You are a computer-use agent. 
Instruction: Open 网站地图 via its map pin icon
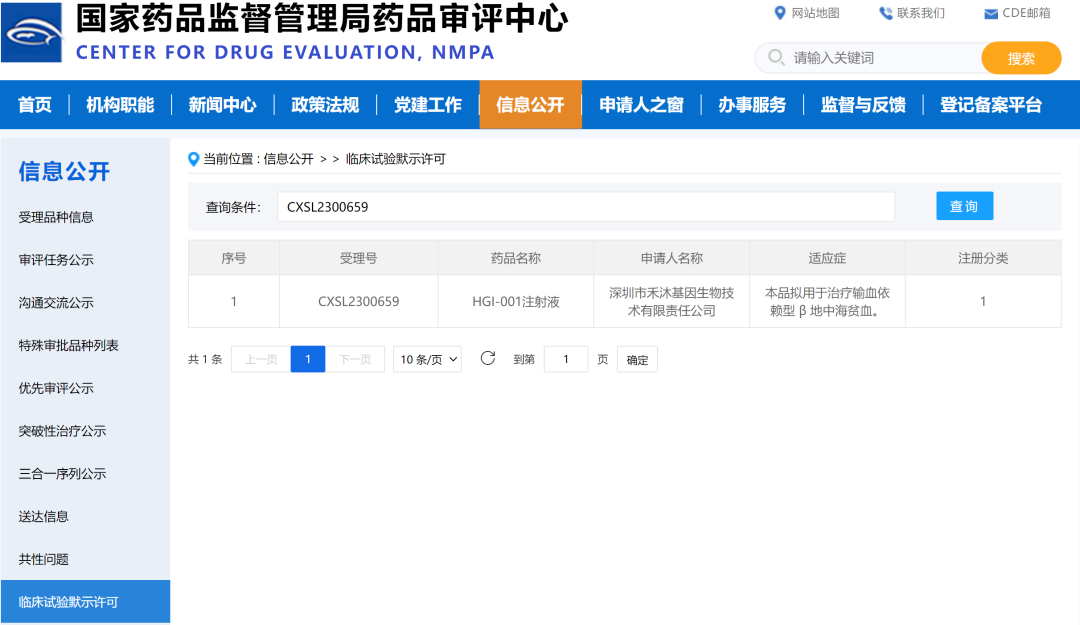click(x=777, y=13)
